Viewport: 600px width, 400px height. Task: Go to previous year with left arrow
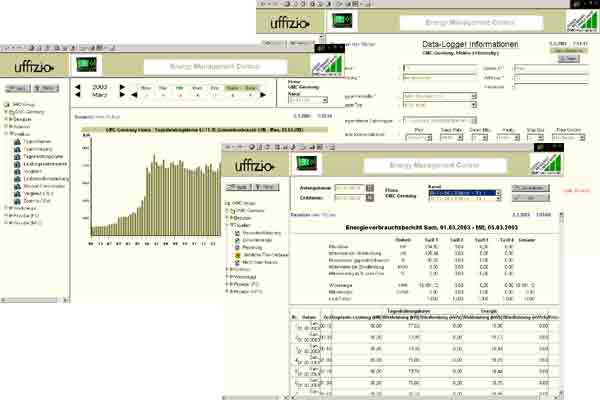point(79,88)
